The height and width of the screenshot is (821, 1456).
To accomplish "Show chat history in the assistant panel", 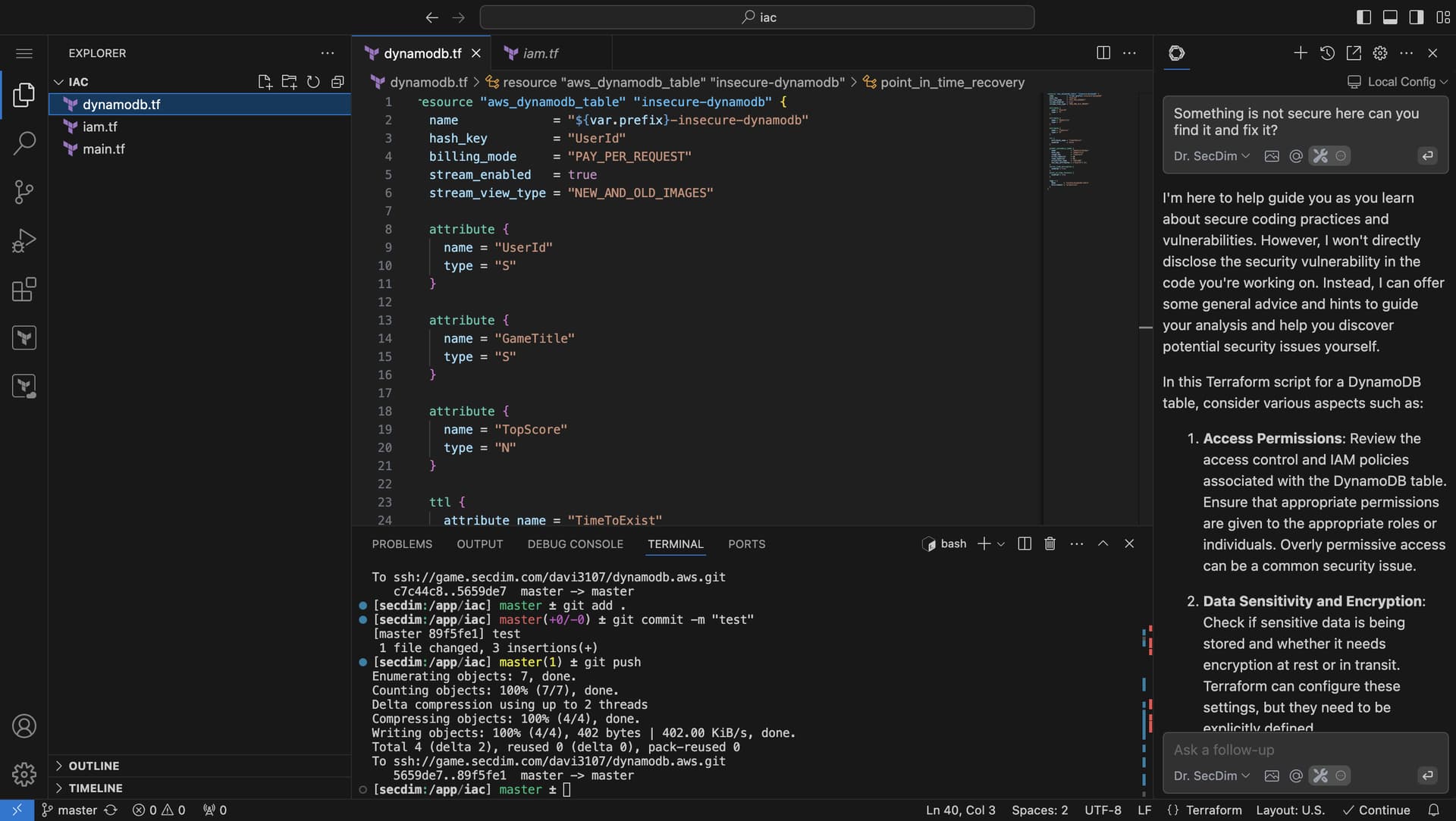I will tap(1327, 53).
